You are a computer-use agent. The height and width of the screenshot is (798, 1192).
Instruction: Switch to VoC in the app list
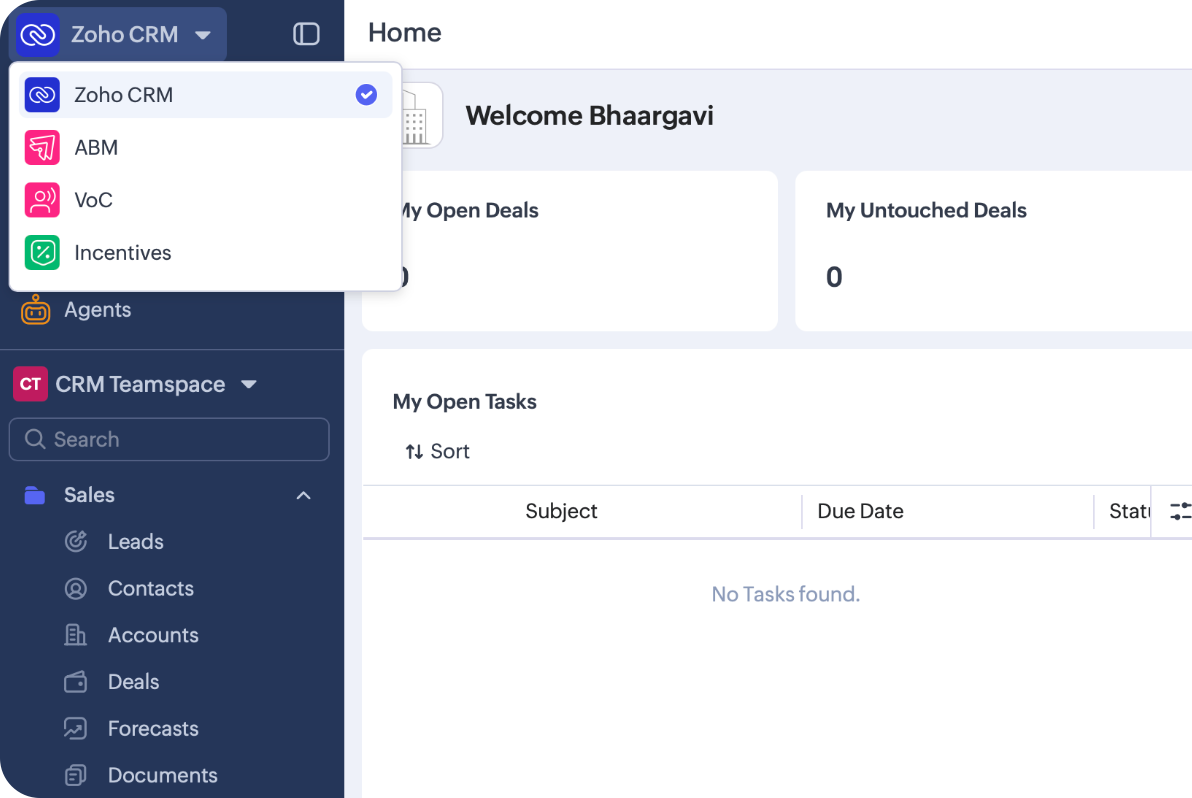coord(205,200)
